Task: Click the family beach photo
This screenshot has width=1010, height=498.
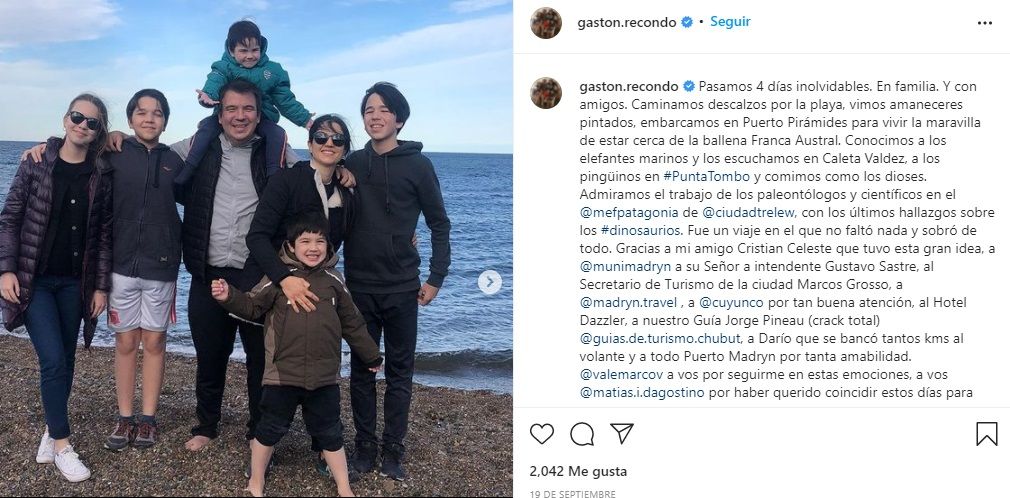Action: 256,249
